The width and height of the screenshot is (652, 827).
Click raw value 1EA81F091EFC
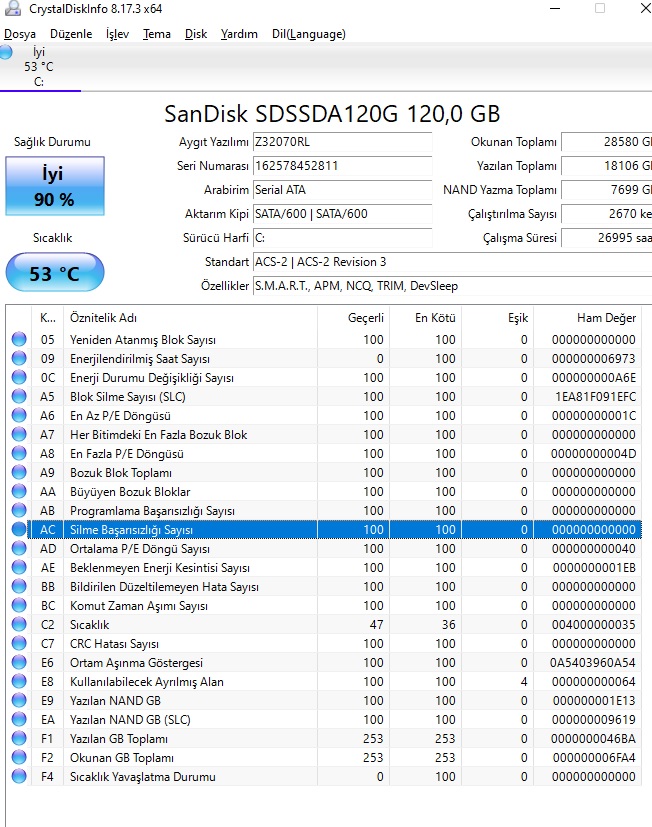595,397
